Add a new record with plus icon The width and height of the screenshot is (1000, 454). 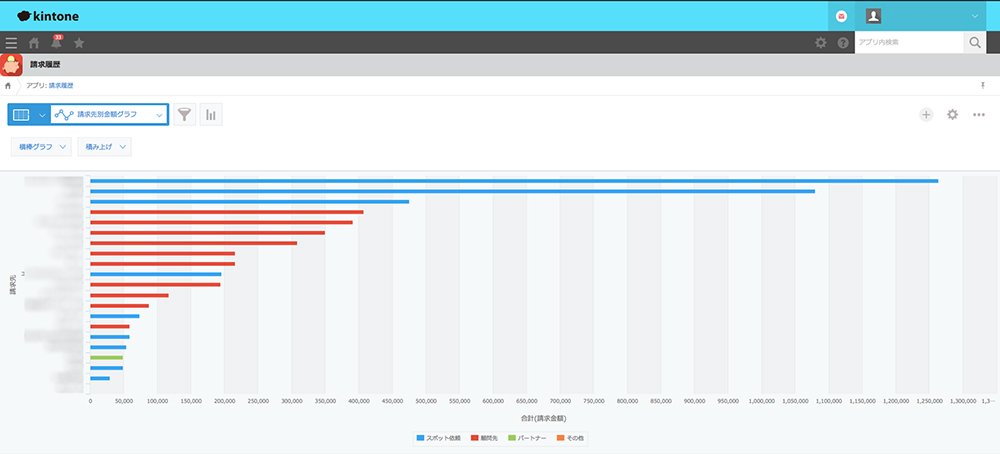tap(926, 115)
